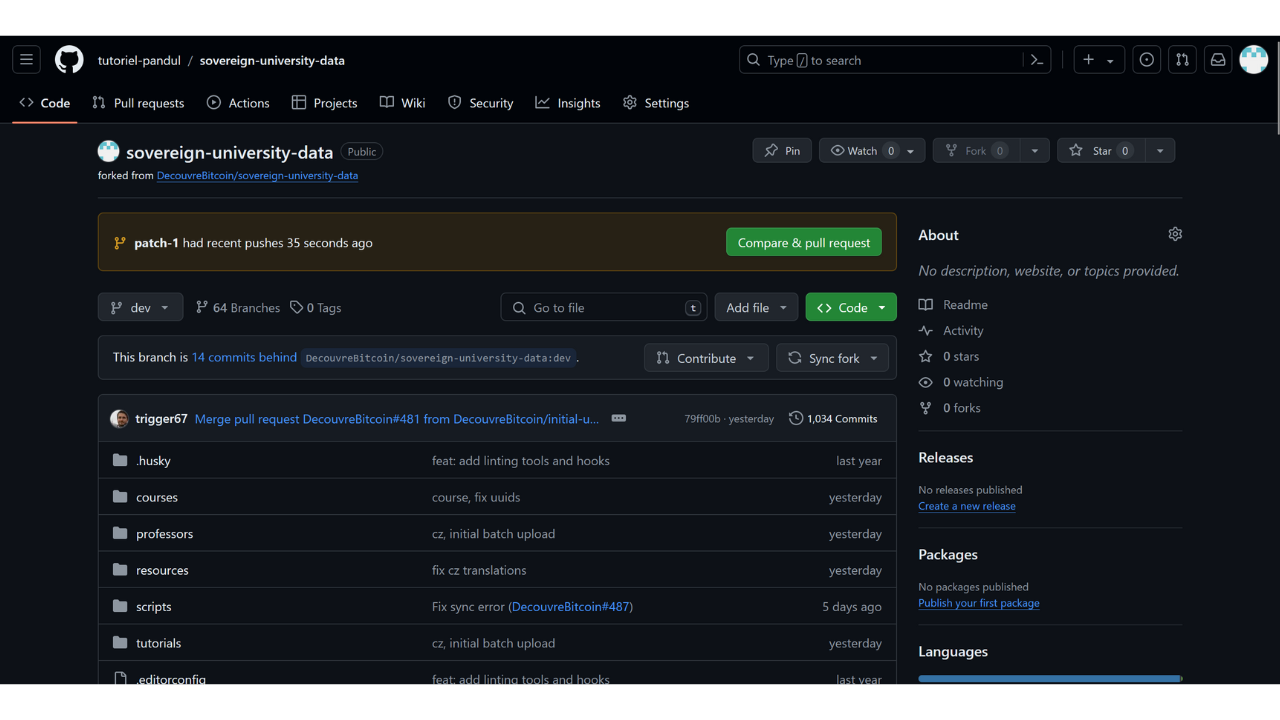The width and height of the screenshot is (1280, 720).
Task: Open the professors folder name
Action: point(165,534)
